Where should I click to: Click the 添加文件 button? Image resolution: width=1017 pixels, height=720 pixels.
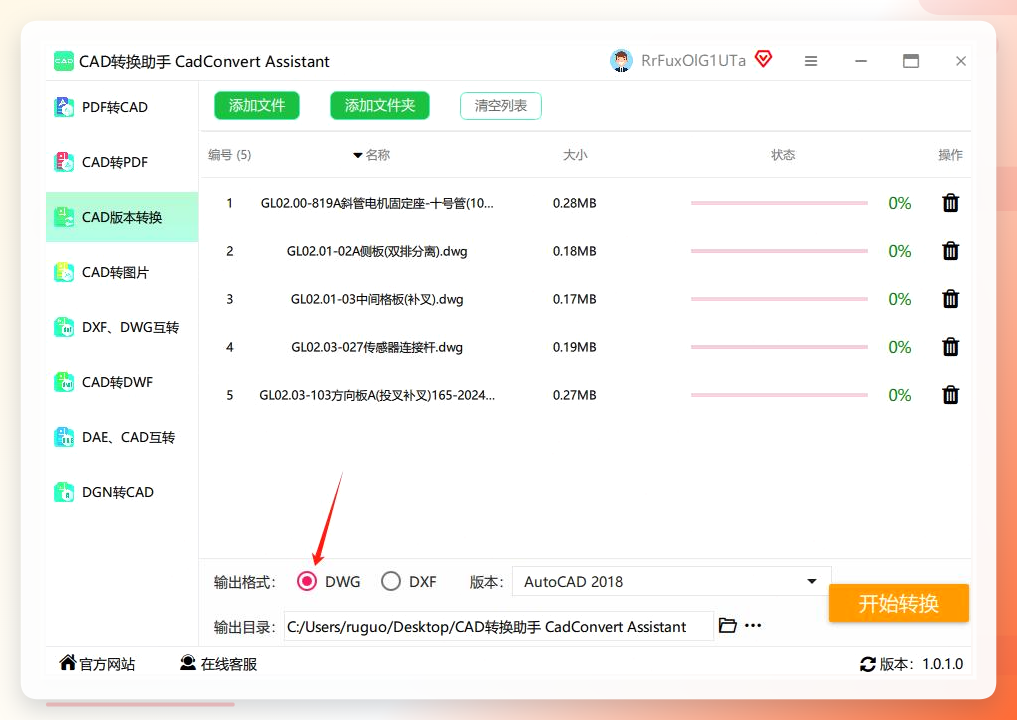click(257, 106)
